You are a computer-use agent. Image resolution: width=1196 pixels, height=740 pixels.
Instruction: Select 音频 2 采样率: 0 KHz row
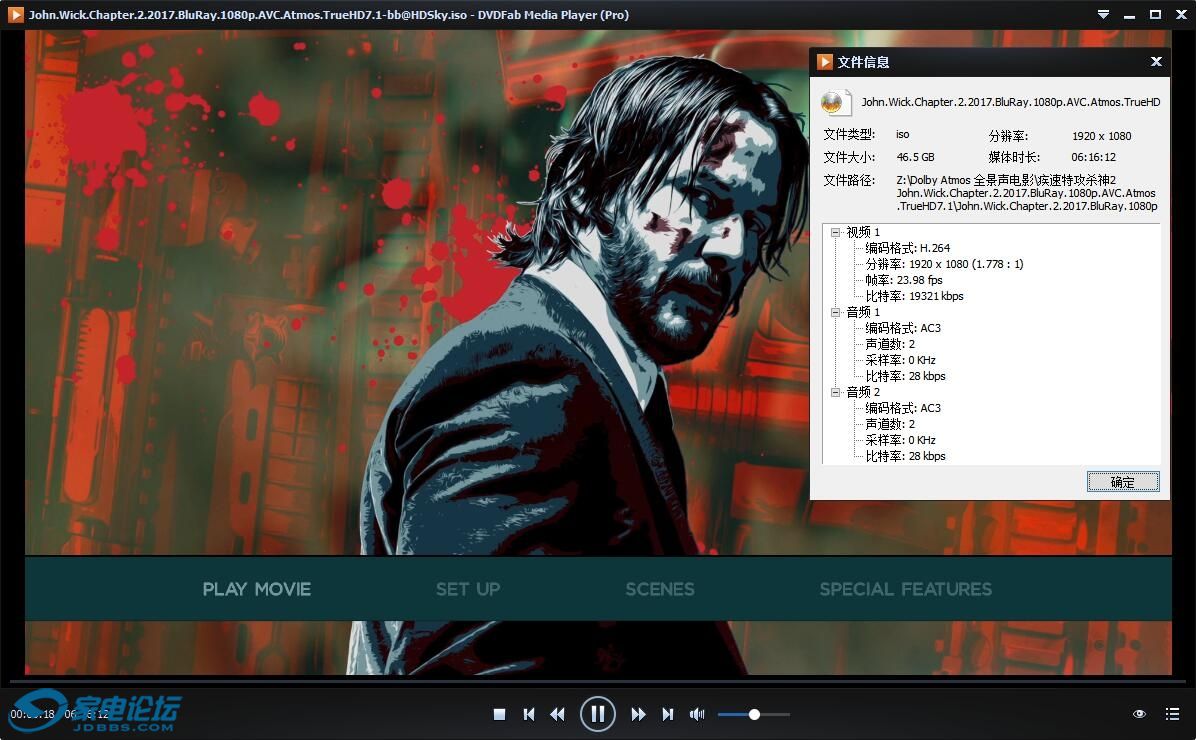pyautogui.click(x=900, y=440)
